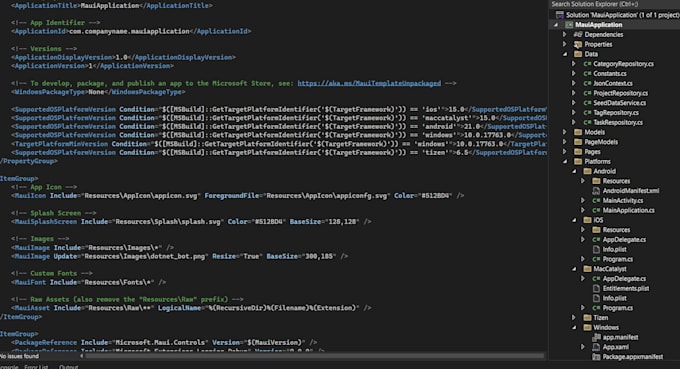Image resolution: width=680 pixels, height=369 pixels.
Task: Click the Package.appxmanifest file icon
Action: [x=596, y=357]
